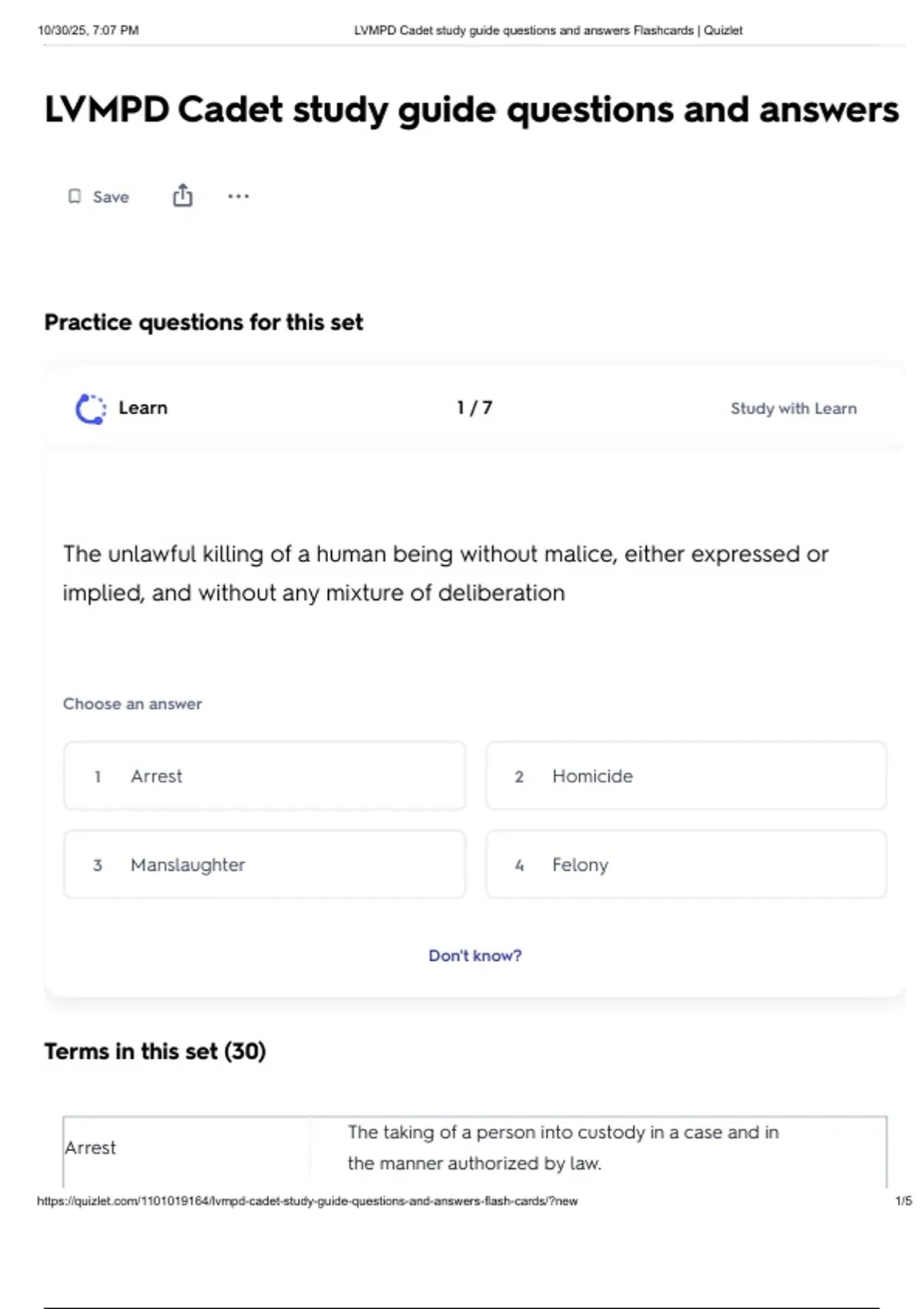
Task: Click the Save label text
Action: tap(111, 197)
